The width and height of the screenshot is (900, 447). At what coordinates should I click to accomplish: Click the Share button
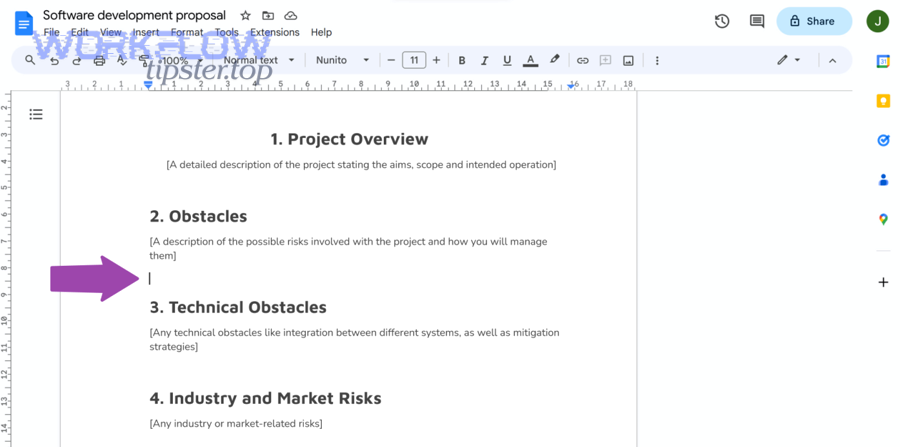[814, 21]
